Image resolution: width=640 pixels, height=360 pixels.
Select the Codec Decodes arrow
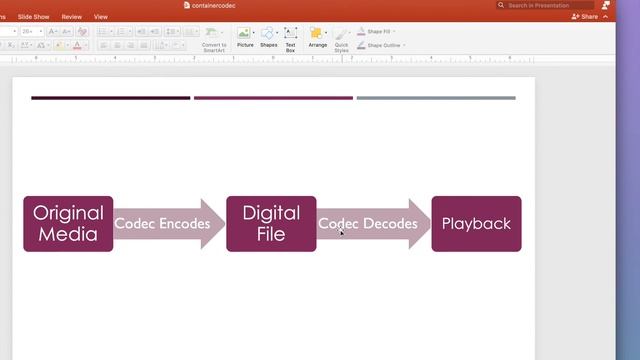coord(373,224)
